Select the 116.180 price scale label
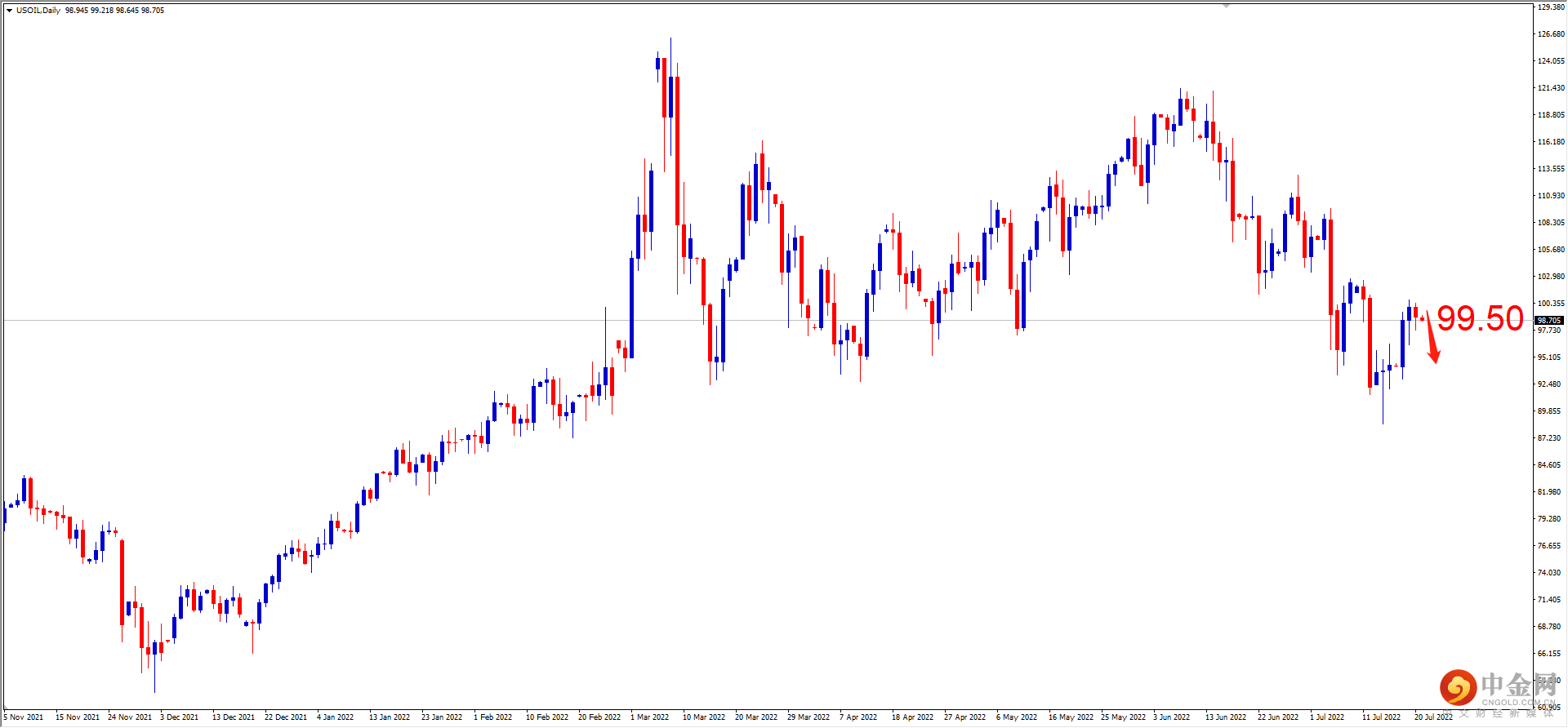This screenshot has height=728, width=1568. coord(1551,142)
